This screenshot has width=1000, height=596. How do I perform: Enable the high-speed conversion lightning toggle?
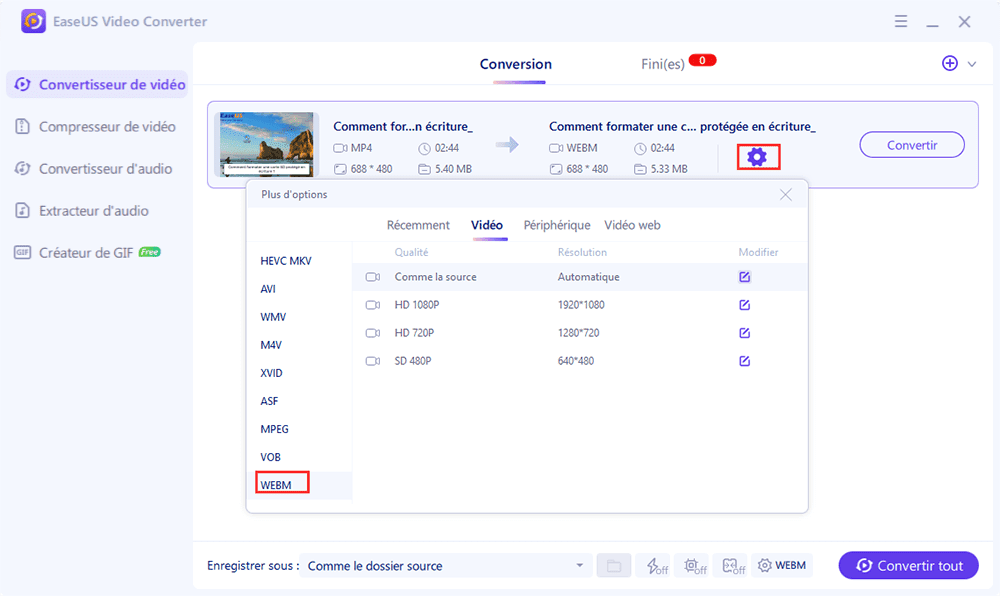pyautogui.click(x=653, y=565)
